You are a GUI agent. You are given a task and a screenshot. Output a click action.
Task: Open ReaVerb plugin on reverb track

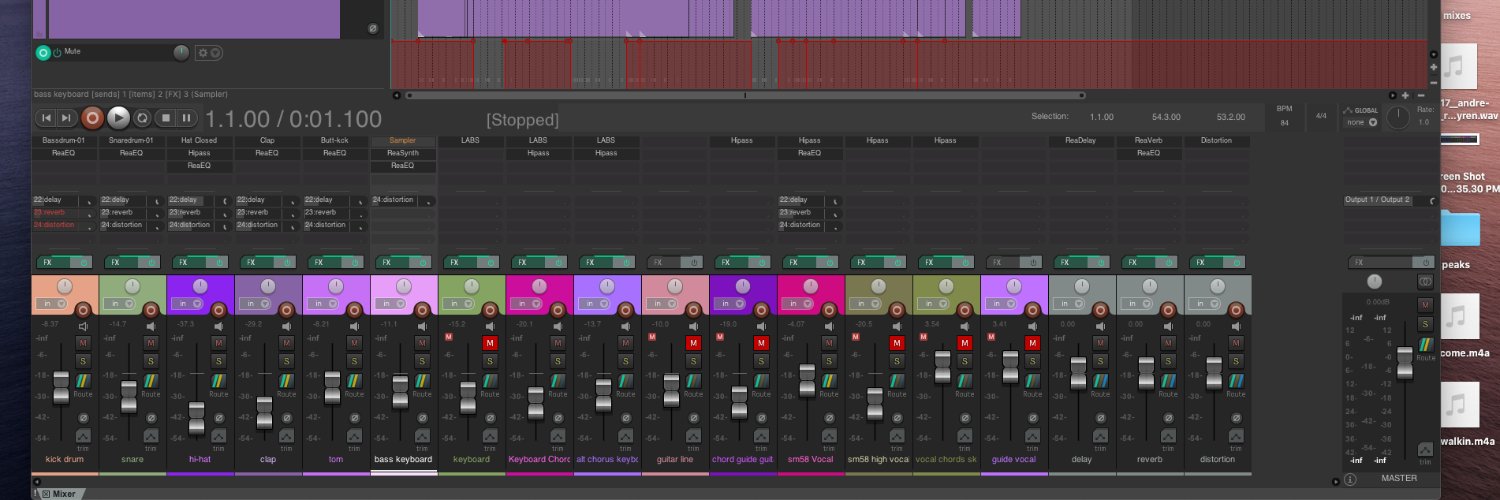[1149, 141]
